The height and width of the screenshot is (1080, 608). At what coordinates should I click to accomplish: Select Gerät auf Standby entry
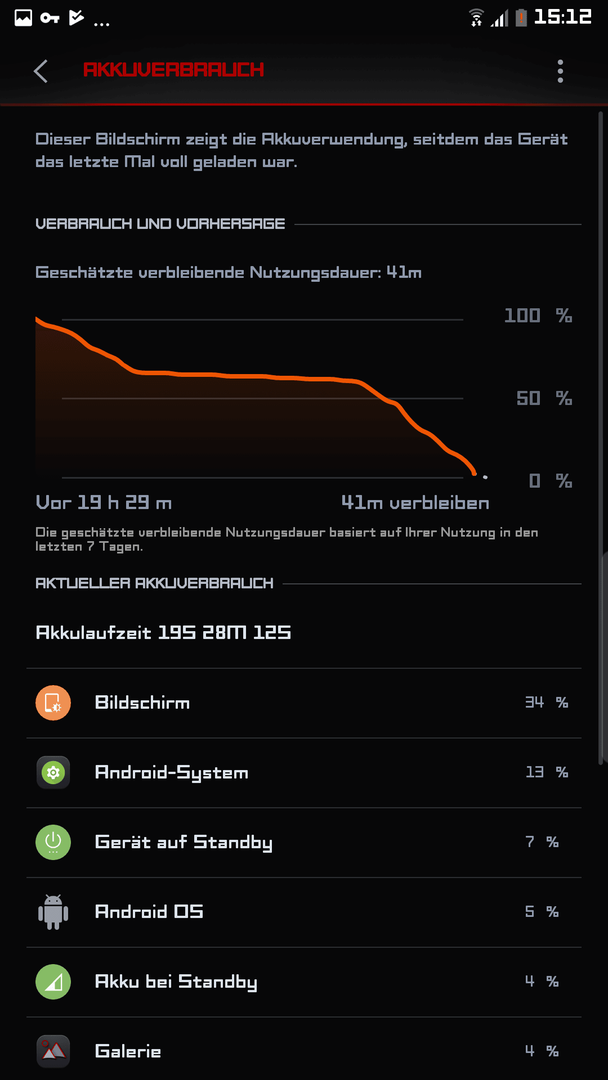[304, 842]
